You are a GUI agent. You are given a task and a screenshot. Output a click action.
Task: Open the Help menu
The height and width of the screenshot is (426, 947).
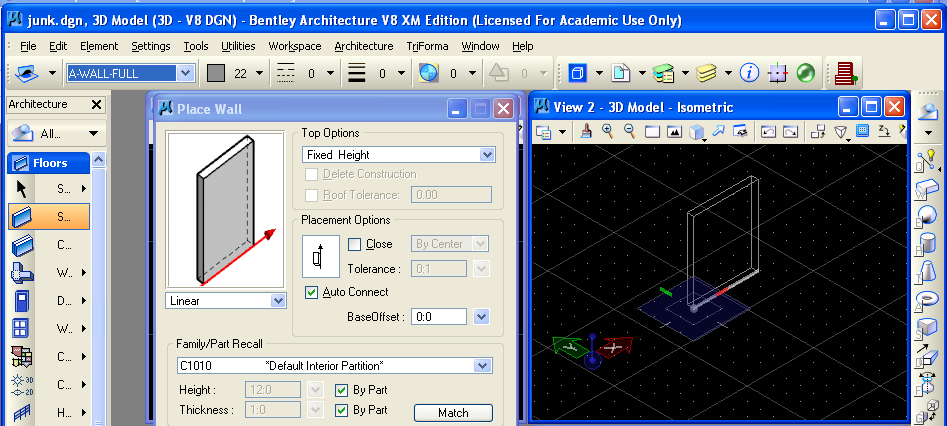pos(522,46)
